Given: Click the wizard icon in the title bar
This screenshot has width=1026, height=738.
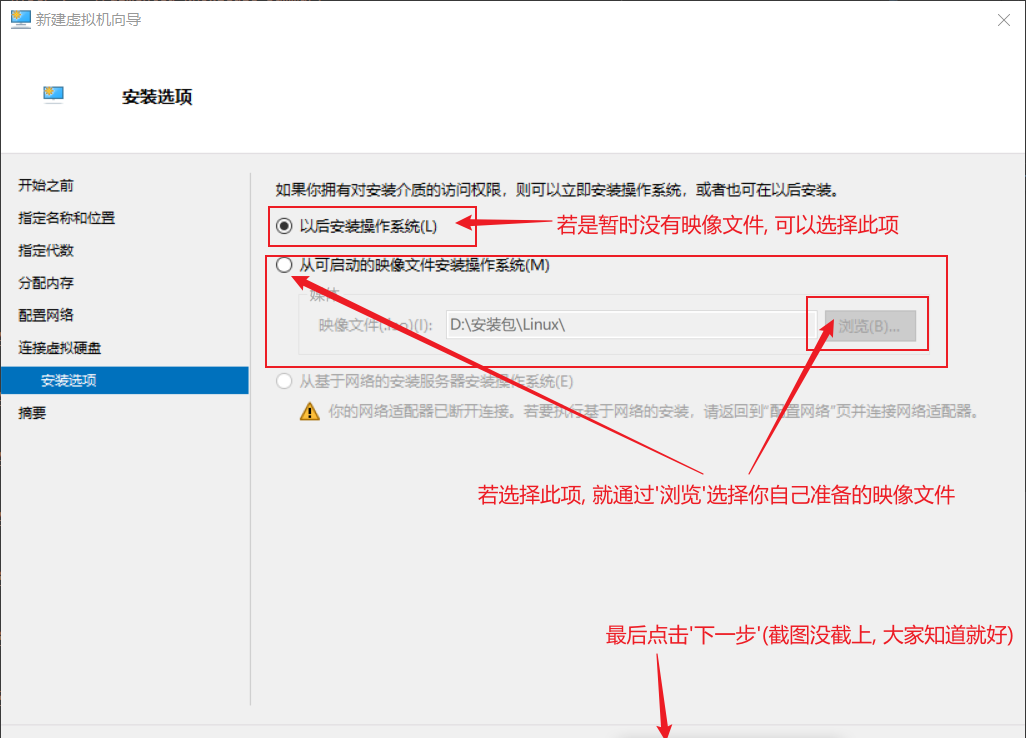Looking at the screenshot, I should (19, 19).
